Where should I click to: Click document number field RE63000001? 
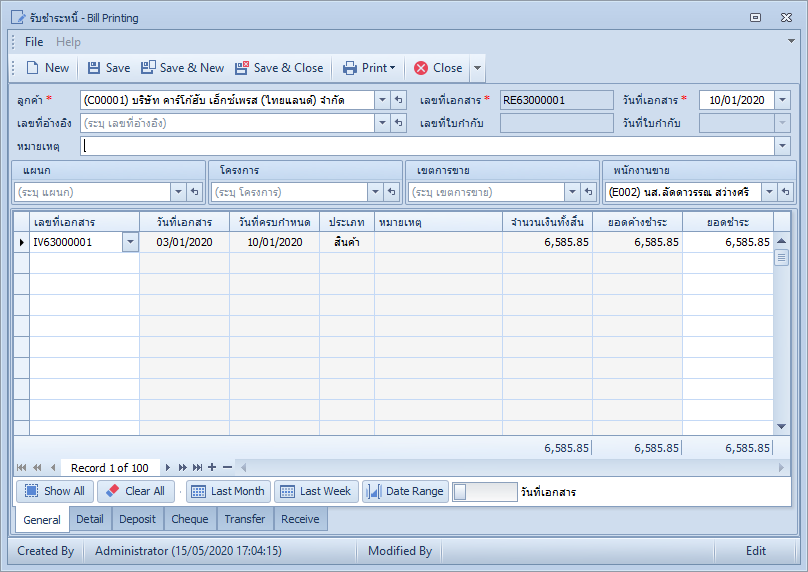click(556, 100)
